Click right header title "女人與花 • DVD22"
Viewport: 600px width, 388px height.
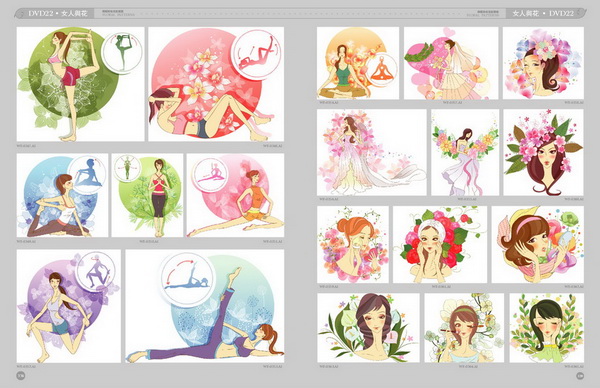tap(543, 13)
